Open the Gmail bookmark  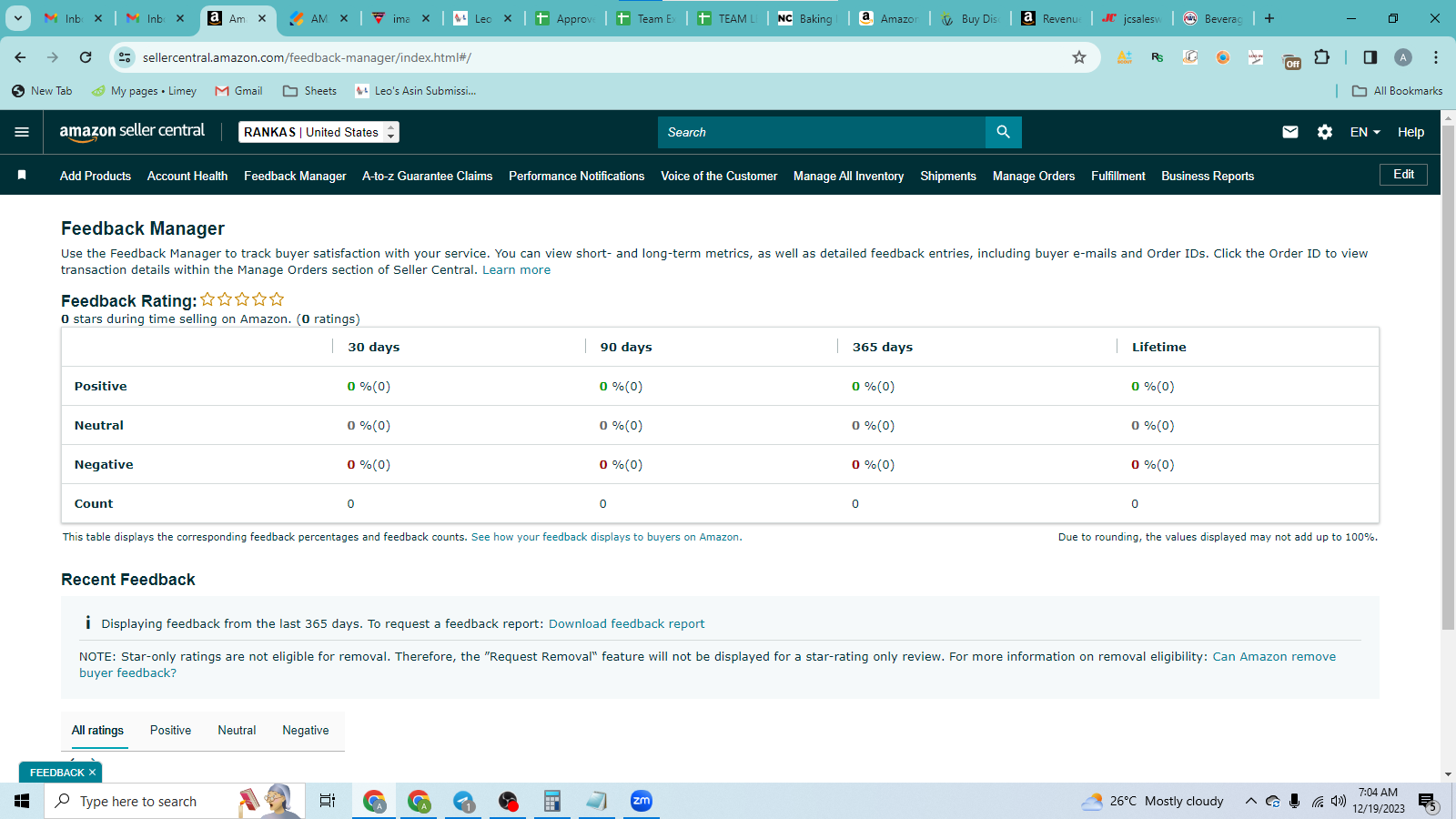pos(238,91)
